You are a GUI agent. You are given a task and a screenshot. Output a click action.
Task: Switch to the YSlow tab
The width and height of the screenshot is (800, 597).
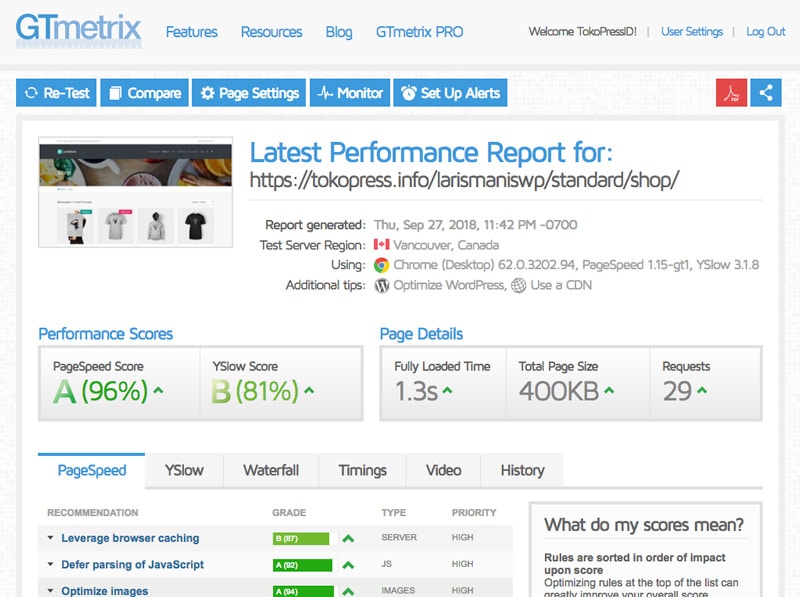(x=184, y=470)
